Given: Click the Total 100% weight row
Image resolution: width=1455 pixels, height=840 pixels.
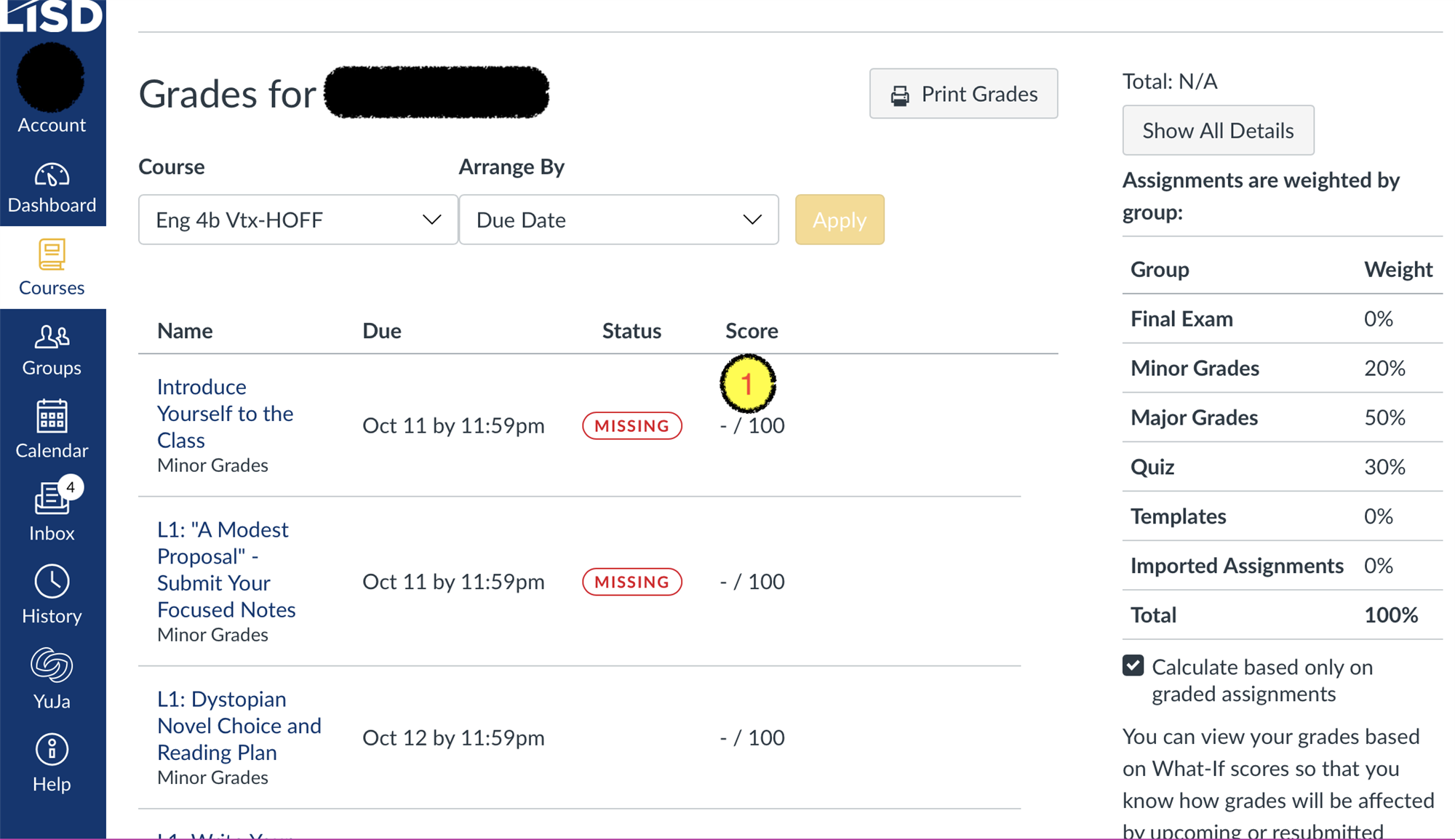Looking at the screenshot, I should [1283, 615].
